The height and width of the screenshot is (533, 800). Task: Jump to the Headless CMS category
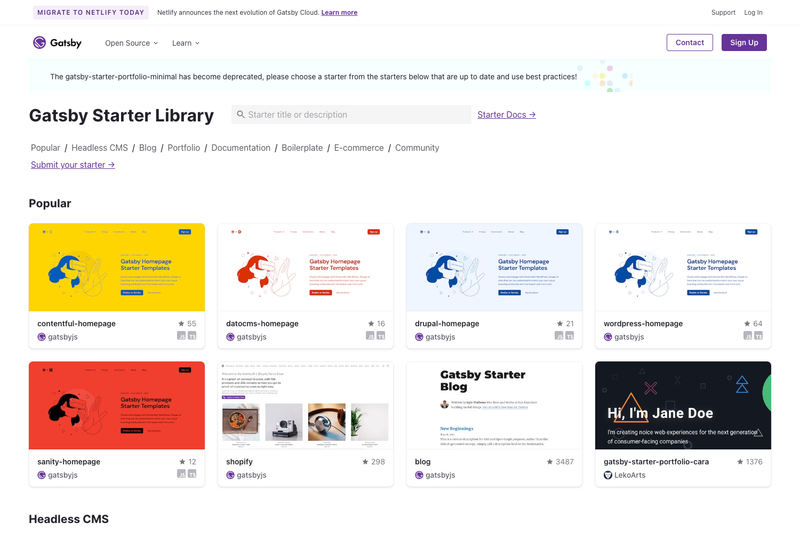tap(99, 148)
